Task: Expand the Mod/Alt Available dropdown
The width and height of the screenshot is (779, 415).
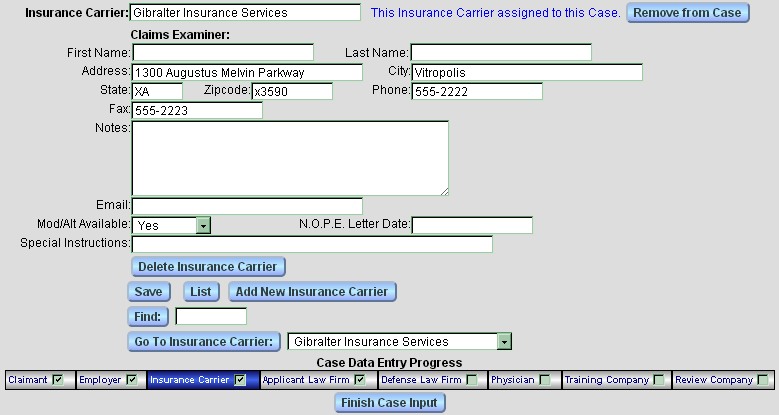Action: [203, 226]
